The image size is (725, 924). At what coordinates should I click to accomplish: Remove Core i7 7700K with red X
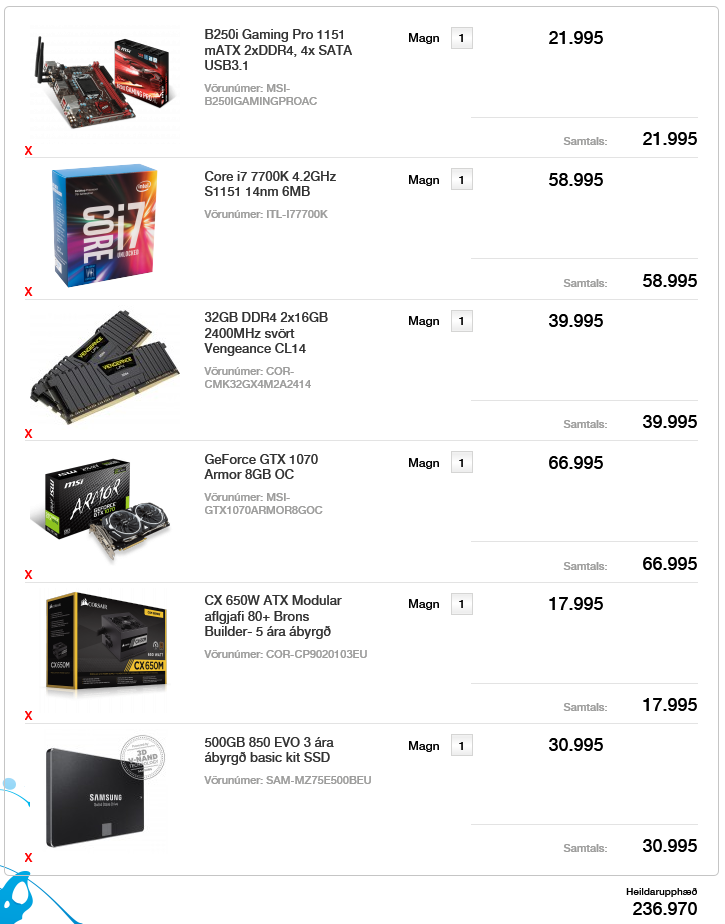coord(28,292)
